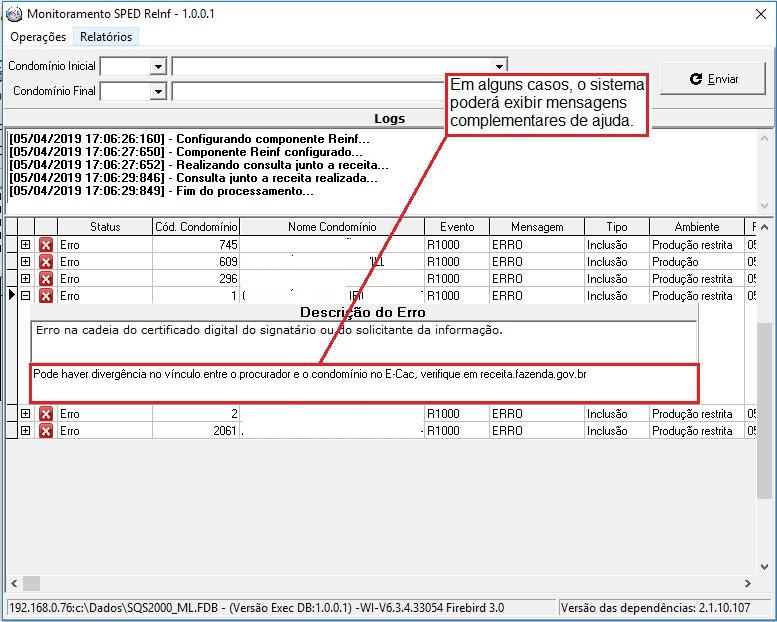Screen dimensions: 777x622
Task: Click the Cód. Condomínio column header
Action: 196,227
